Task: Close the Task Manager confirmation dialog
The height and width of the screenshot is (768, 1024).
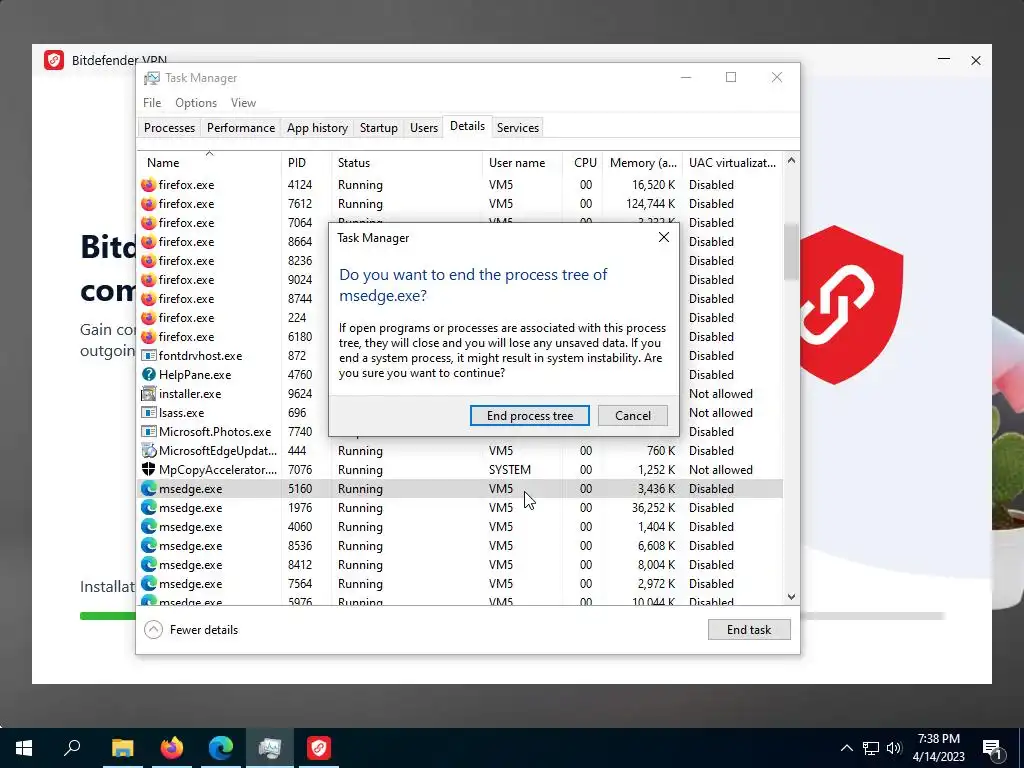Action: click(x=664, y=237)
